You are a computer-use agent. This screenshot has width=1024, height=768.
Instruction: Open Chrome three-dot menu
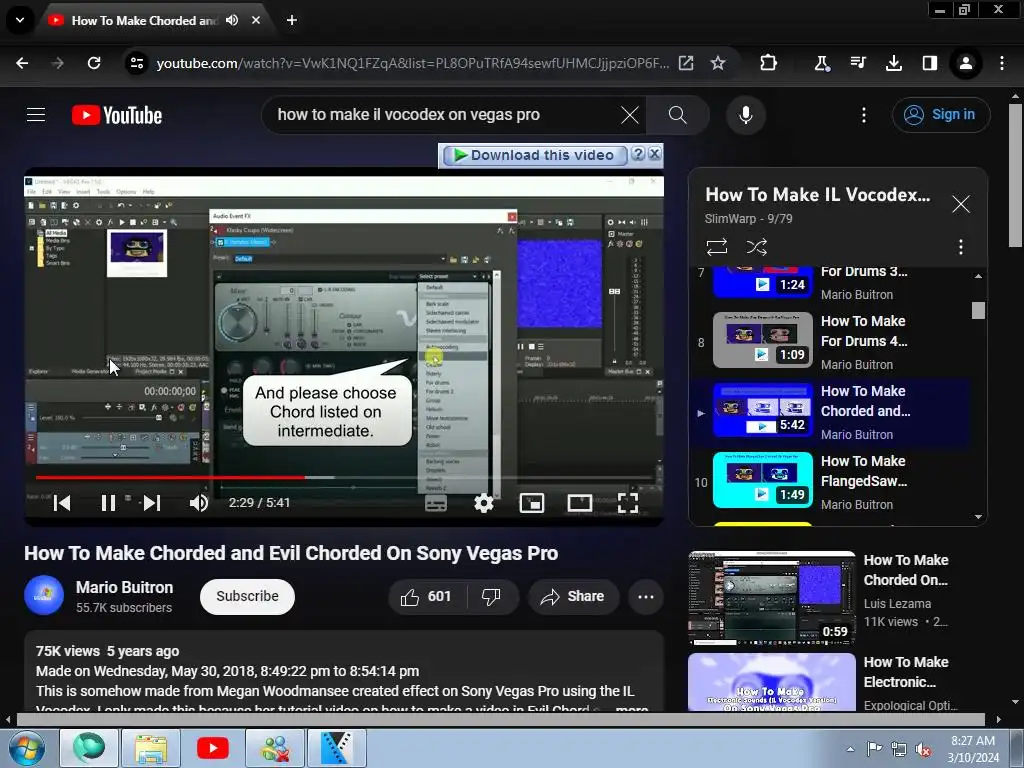pos(1002,63)
